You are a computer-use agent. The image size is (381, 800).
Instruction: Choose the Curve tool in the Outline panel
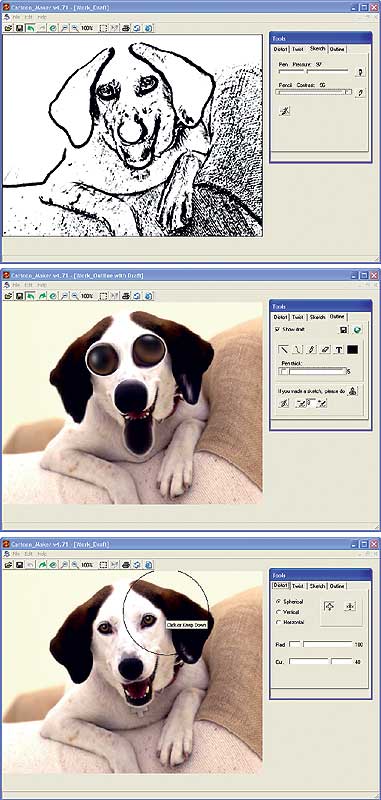point(297,349)
